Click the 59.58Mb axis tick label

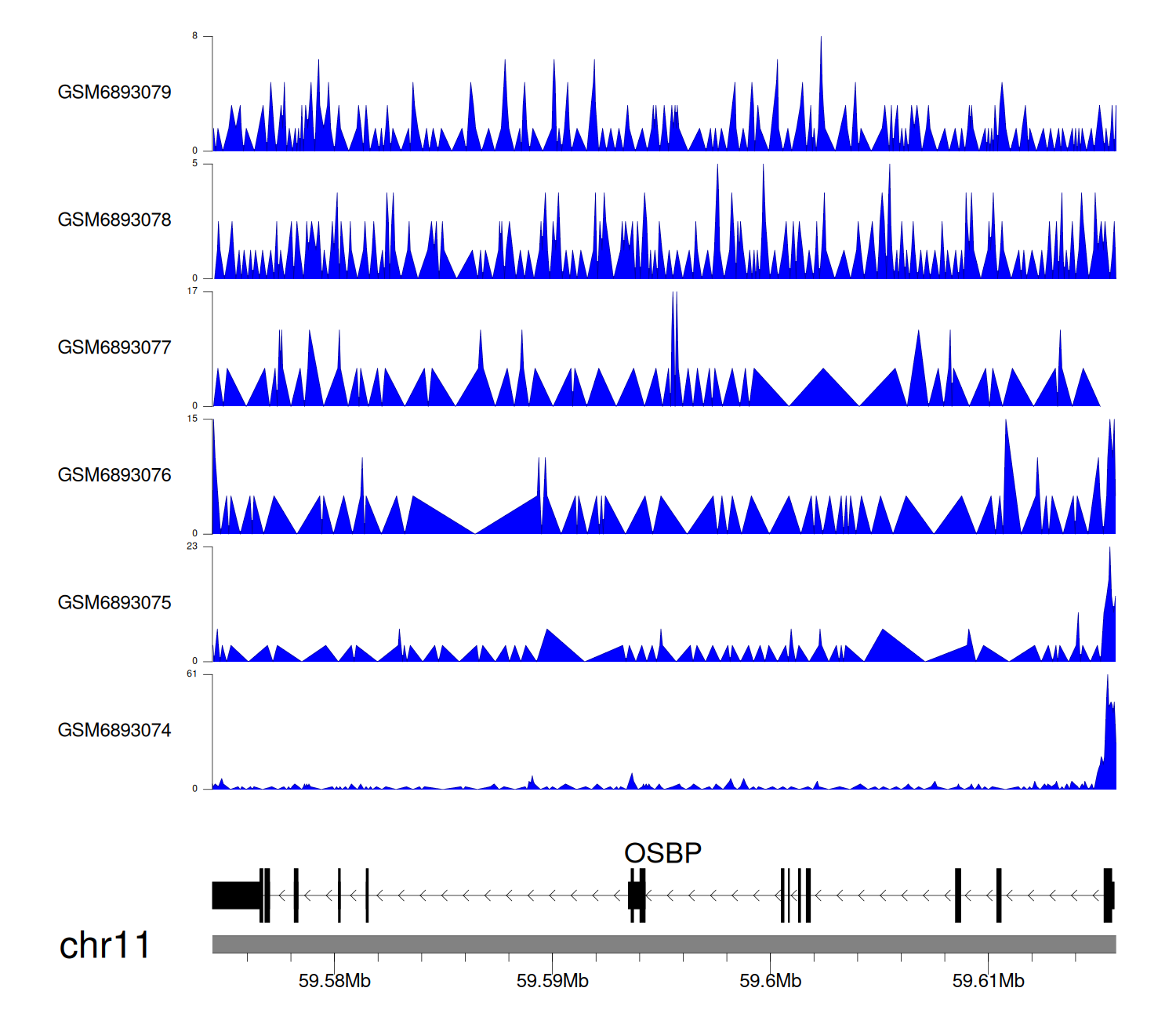[x=335, y=981]
